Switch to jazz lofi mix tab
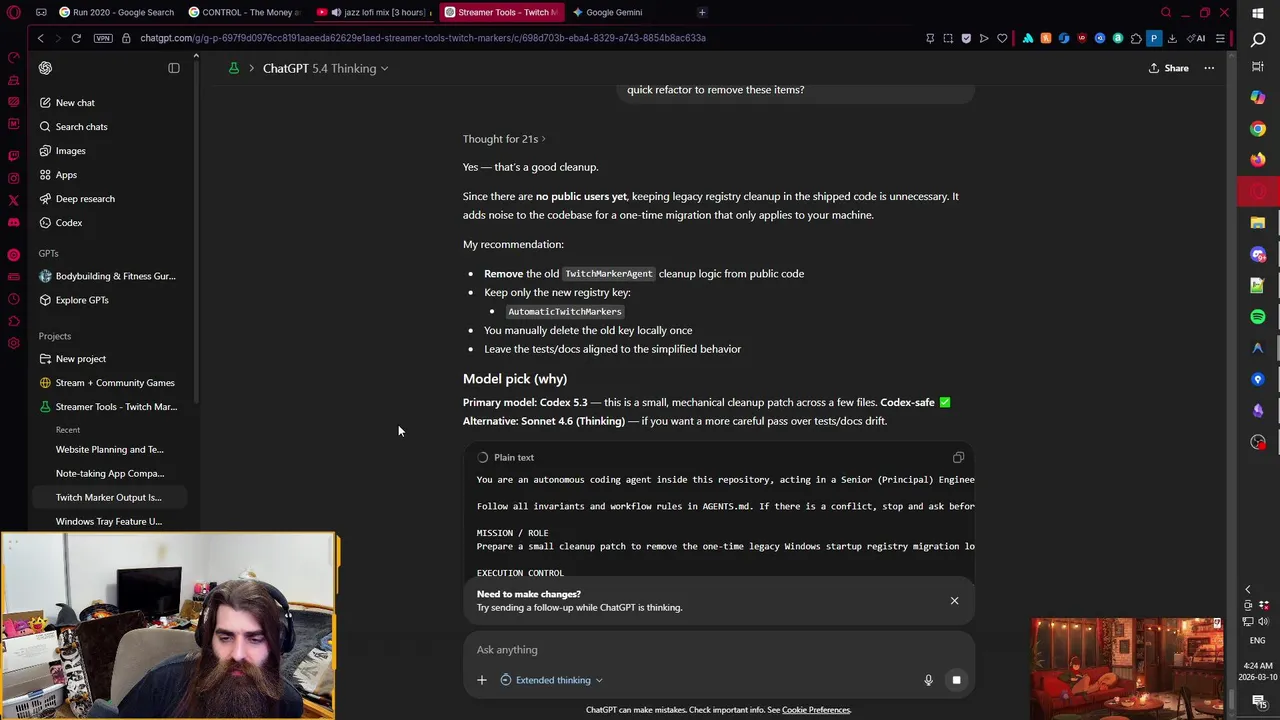1280x720 pixels. pyautogui.click(x=375, y=12)
